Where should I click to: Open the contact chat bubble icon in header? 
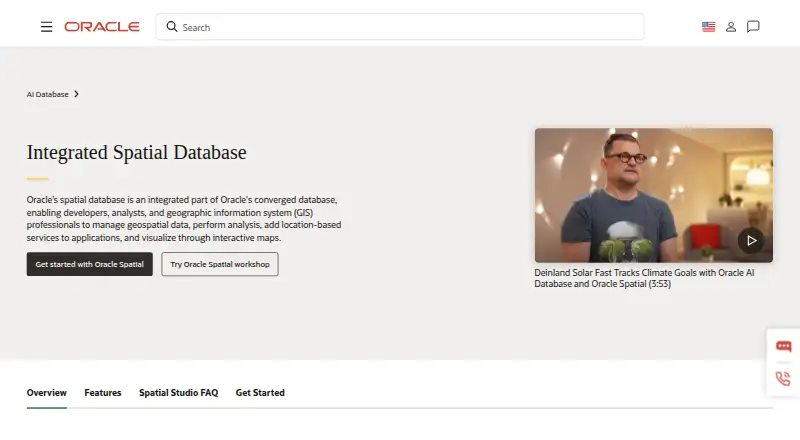[753, 27]
